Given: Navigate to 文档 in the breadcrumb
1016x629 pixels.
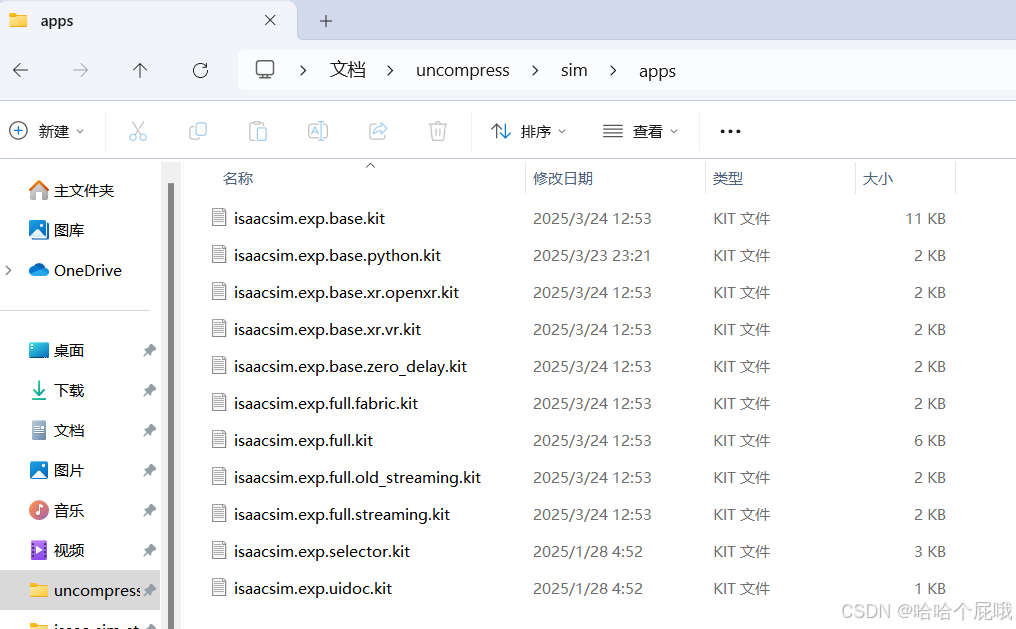Looking at the screenshot, I should click(347, 70).
